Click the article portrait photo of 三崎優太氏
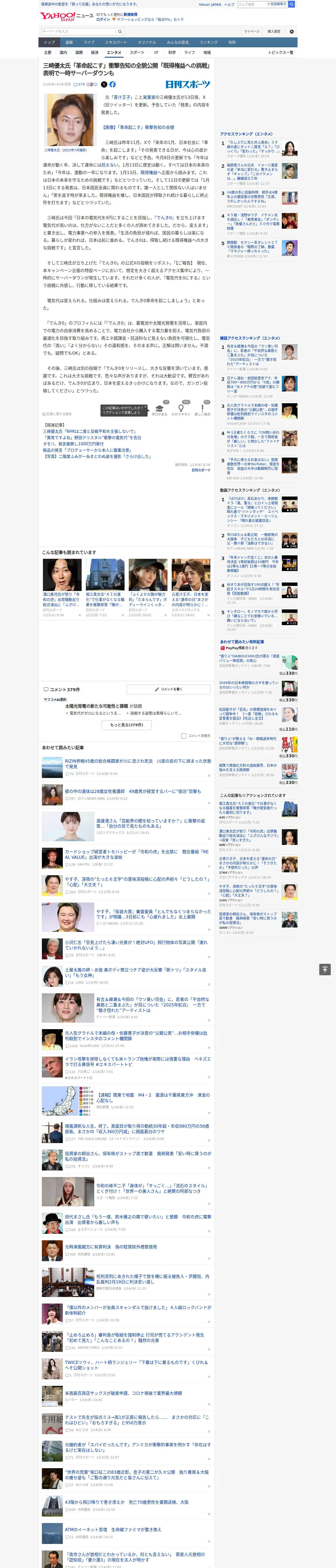This screenshot has width=336, height=1568. coord(70,119)
